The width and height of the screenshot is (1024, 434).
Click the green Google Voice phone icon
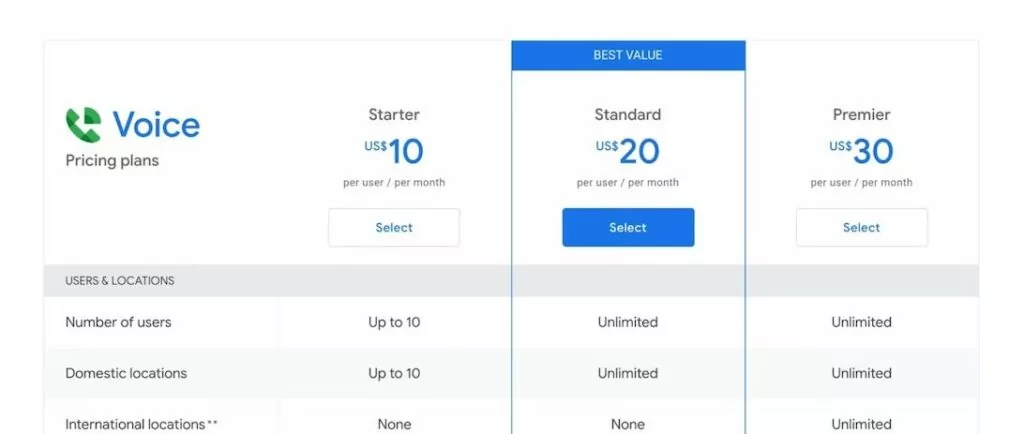click(84, 125)
